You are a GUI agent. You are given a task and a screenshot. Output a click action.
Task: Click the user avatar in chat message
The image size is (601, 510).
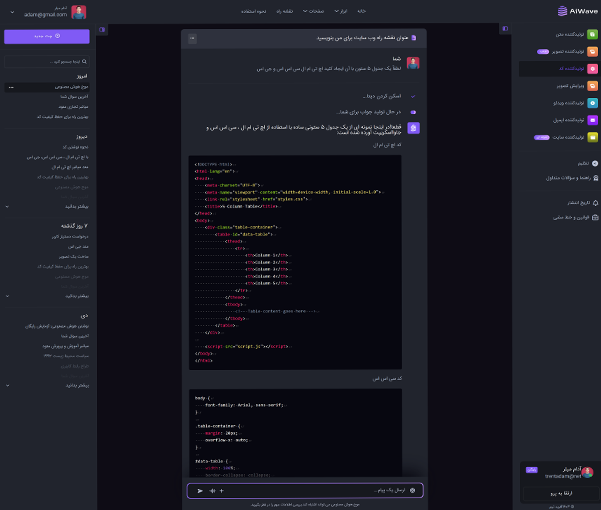[413, 63]
